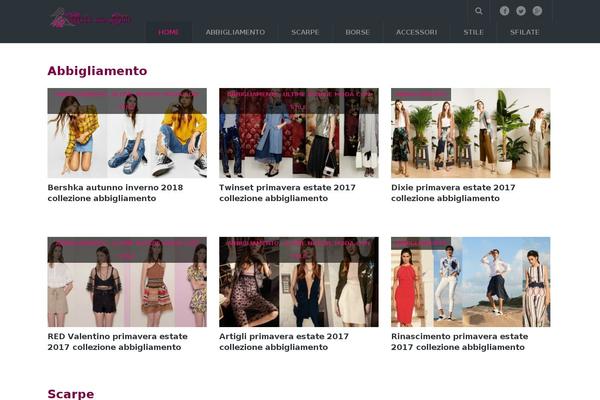Viewport: 600px width, 400px height.
Task: Open Bershka autunno inverno 2018 article title
Action: point(115,193)
